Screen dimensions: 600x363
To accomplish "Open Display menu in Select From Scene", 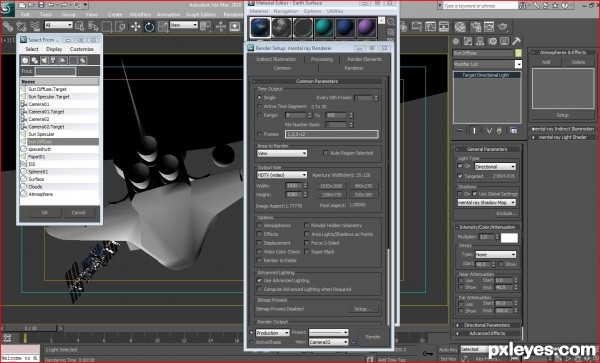I will (x=54, y=49).
